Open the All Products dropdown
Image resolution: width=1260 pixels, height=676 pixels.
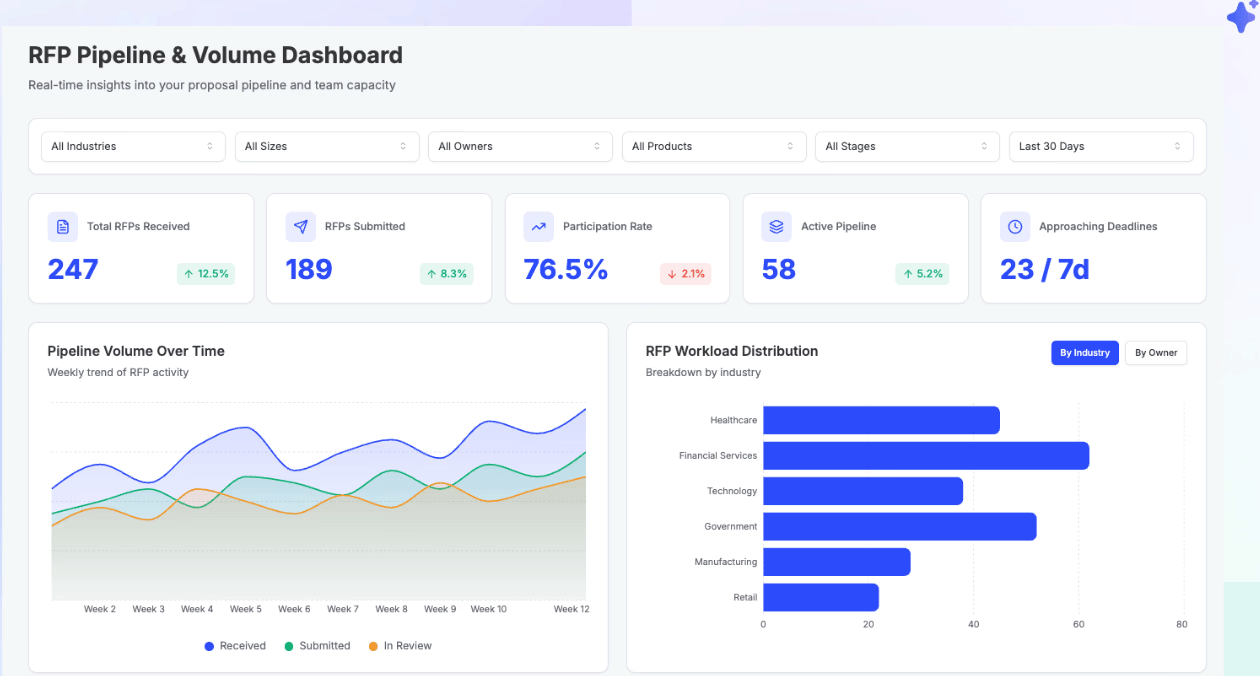coord(713,146)
